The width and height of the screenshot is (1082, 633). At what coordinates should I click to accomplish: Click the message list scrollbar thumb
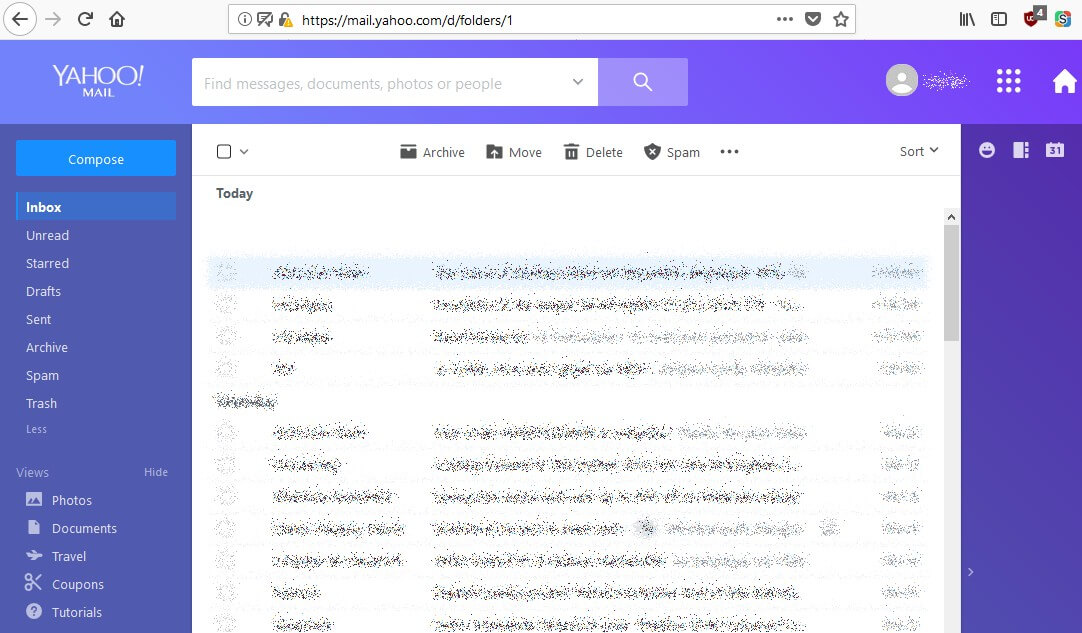952,282
